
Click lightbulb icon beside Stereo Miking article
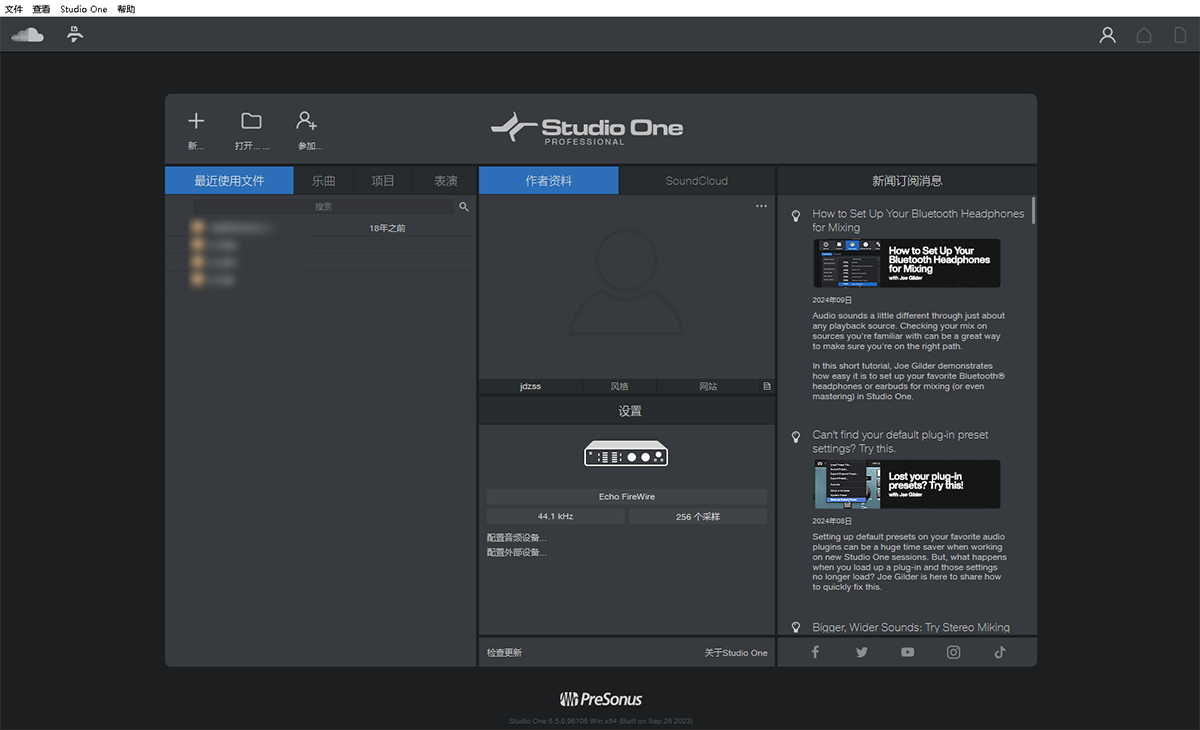(x=796, y=628)
